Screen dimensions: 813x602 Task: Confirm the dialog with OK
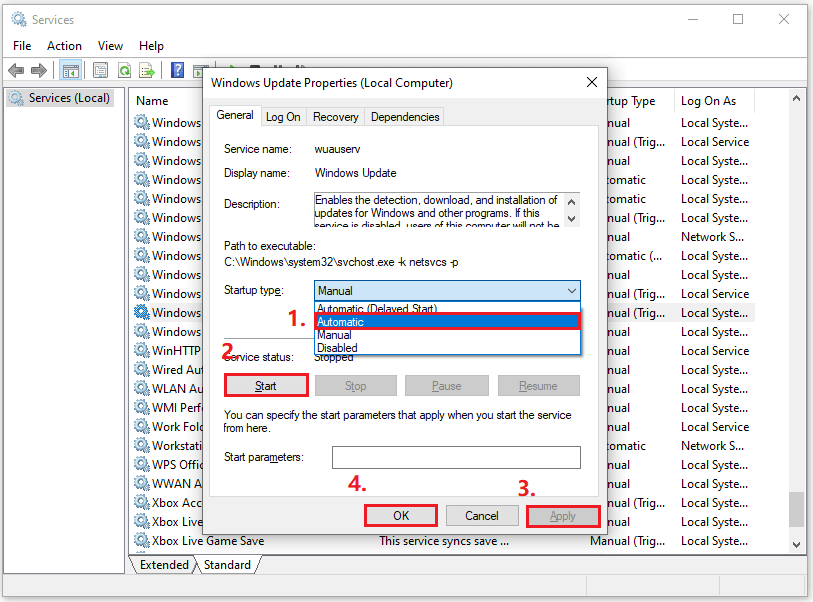pyautogui.click(x=401, y=515)
